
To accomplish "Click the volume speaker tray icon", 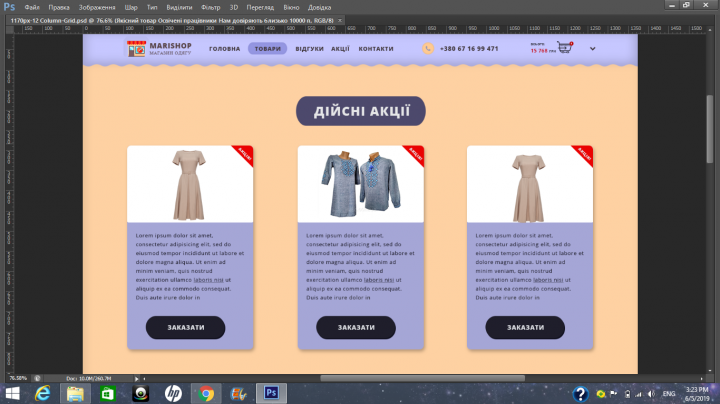I will click(651, 394).
